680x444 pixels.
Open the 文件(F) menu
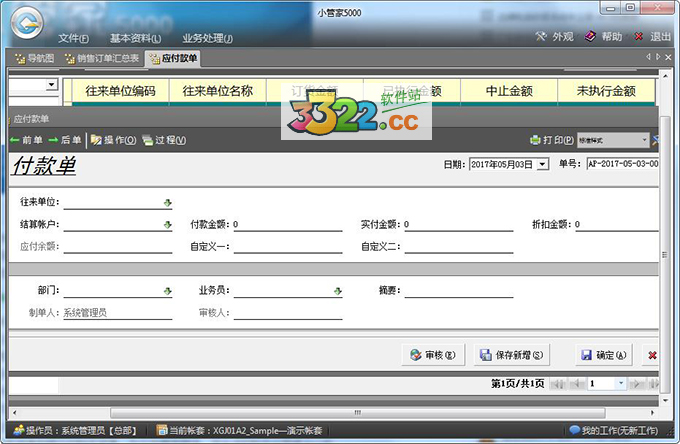tap(74, 39)
